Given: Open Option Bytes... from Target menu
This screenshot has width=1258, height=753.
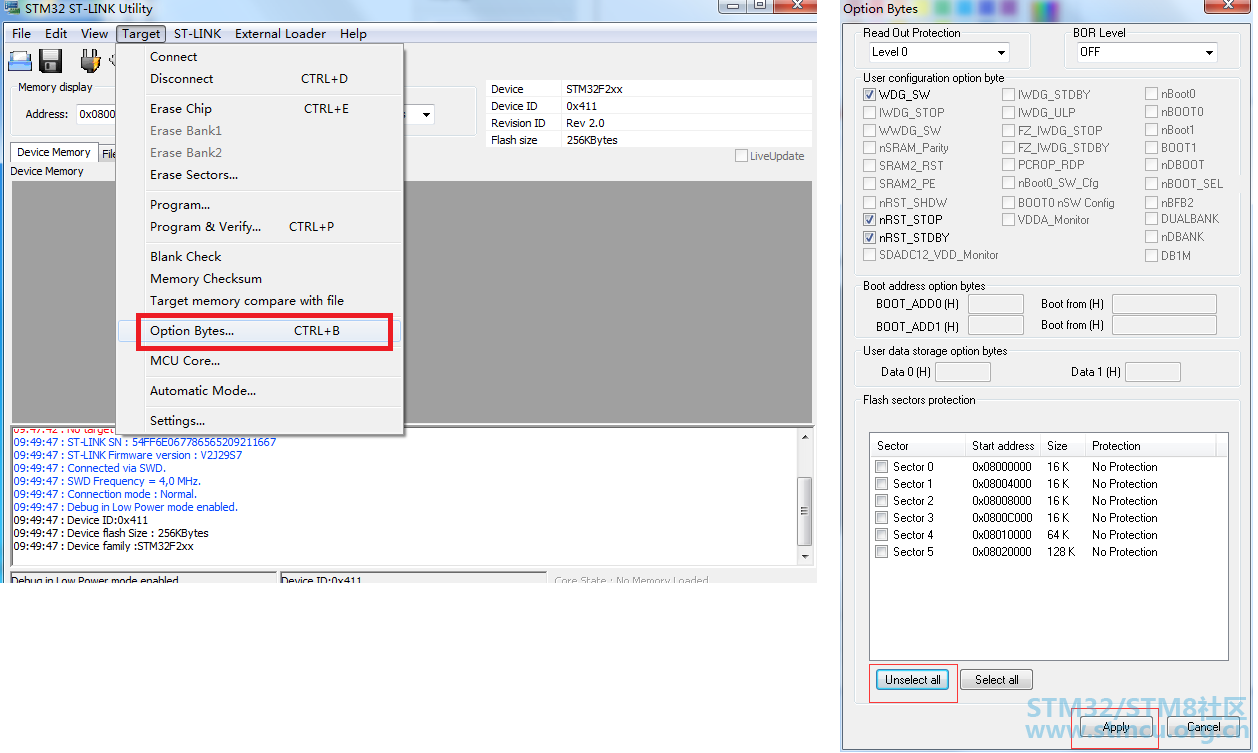Looking at the screenshot, I should click(x=260, y=331).
